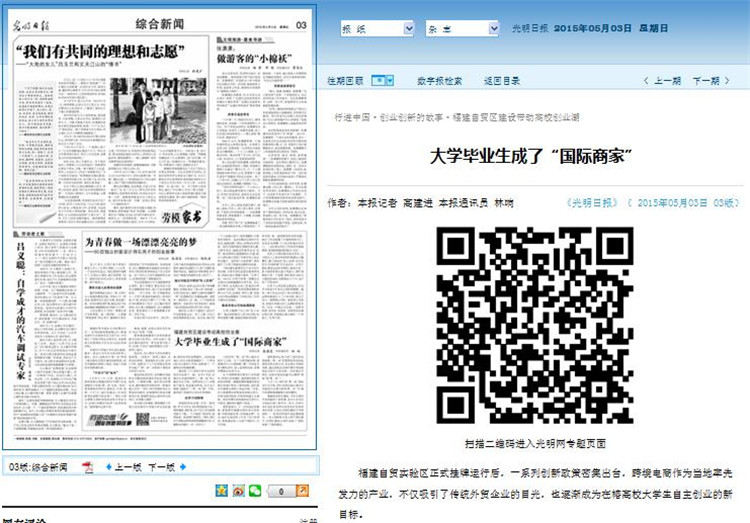Click the author line 本报记者 高建进
This screenshot has height=523, width=750.
coord(395,203)
